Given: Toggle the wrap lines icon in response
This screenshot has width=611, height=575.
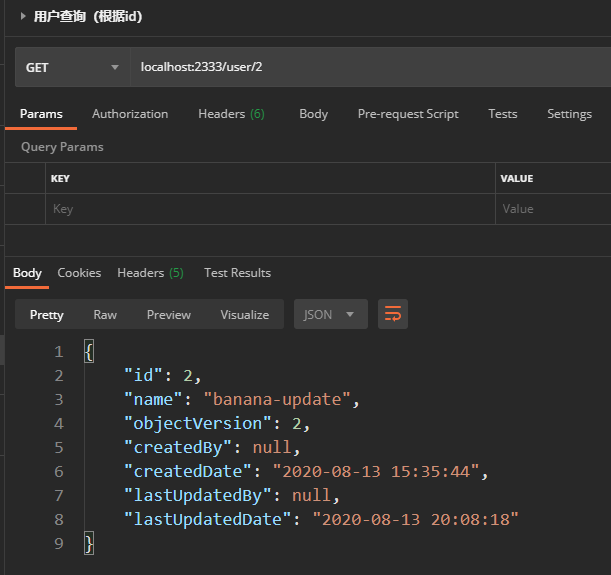Looking at the screenshot, I should pyautogui.click(x=393, y=314).
